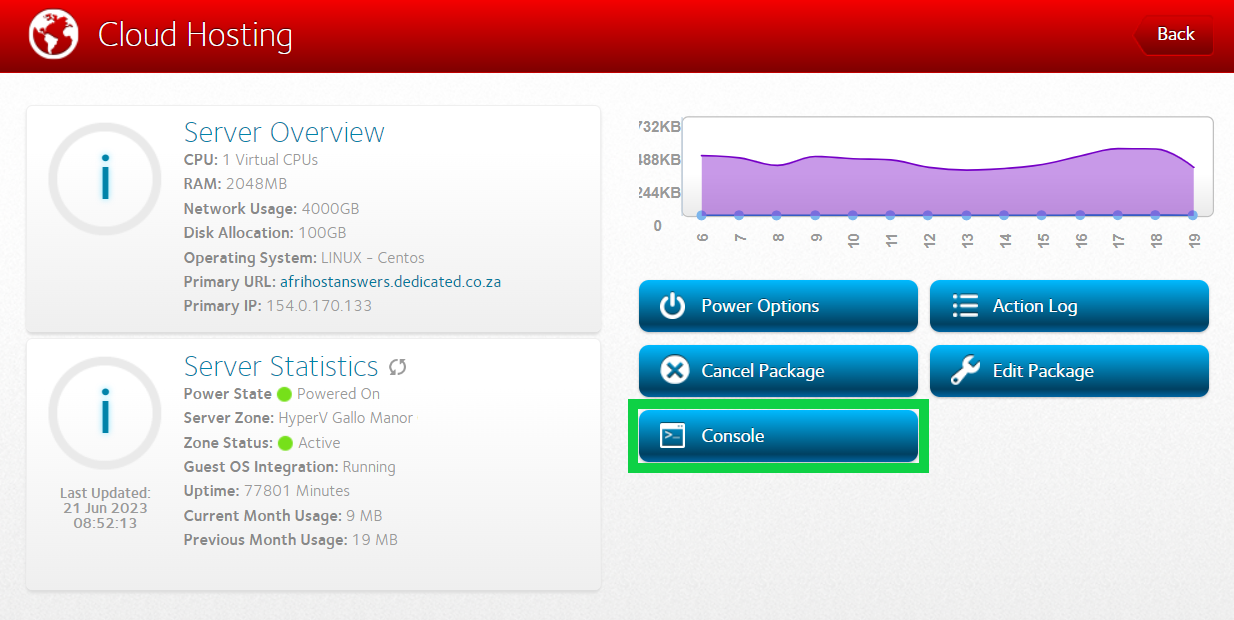The height and width of the screenshot is (620, 1234).
Task: Click the green Zone Status indicator
Action: [x=285, y=443]
